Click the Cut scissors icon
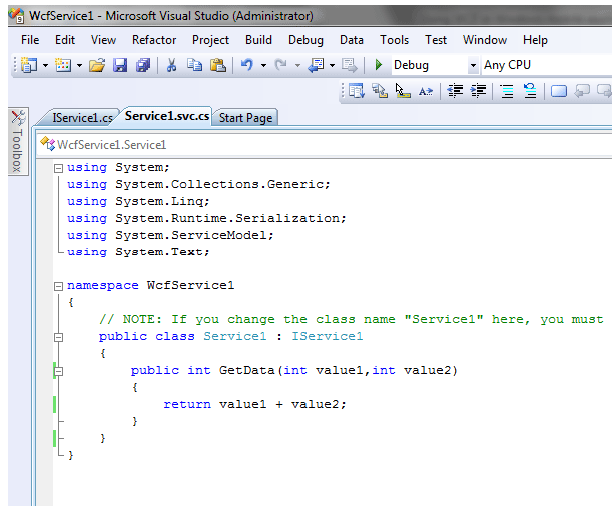The image size is (612, 506). coord(171,65)
